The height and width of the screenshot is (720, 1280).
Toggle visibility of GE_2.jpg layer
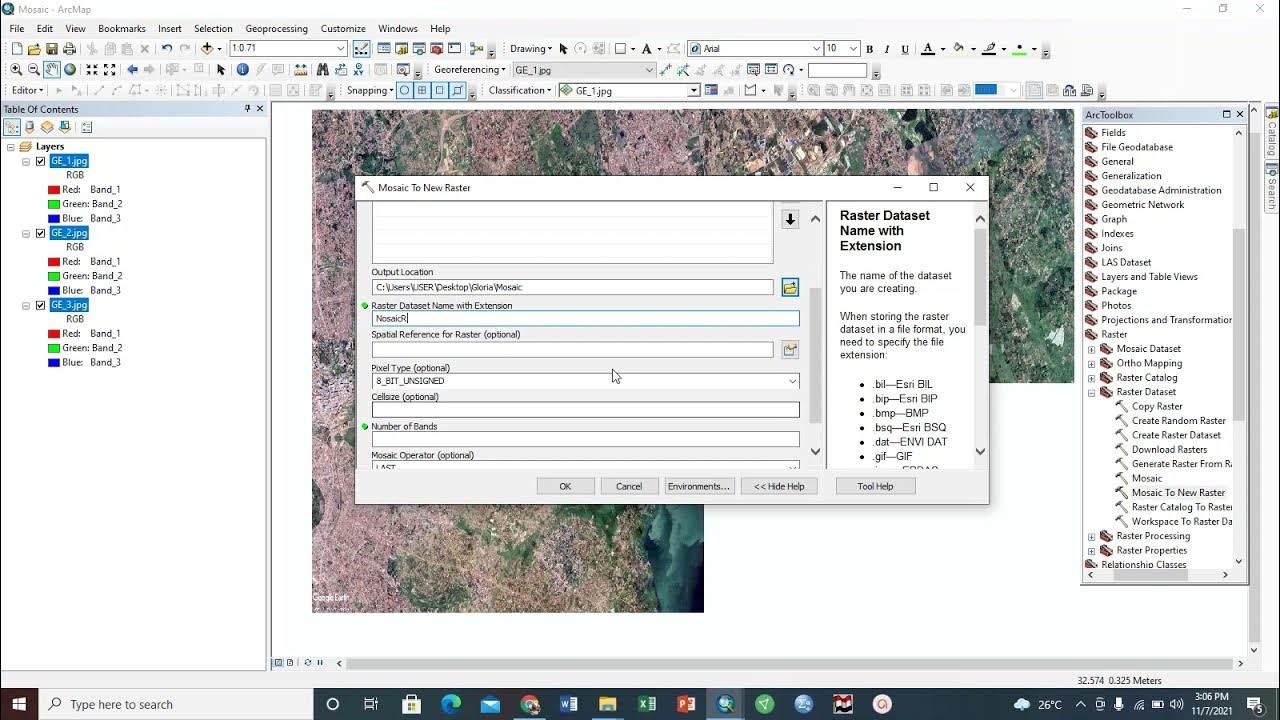(x=41, y=233)
